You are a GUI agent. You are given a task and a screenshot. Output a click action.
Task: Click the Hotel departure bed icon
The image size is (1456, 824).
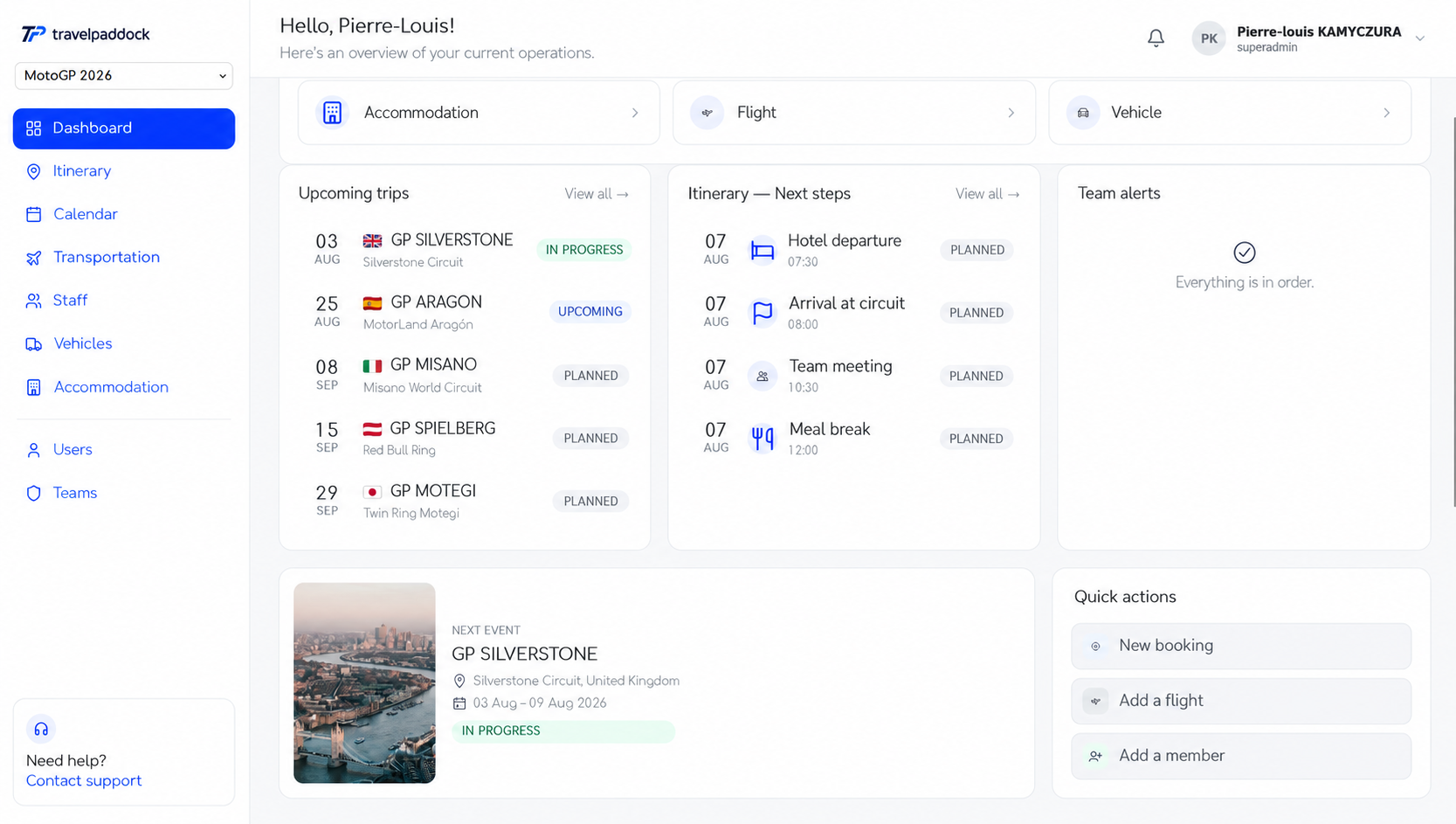763,251
